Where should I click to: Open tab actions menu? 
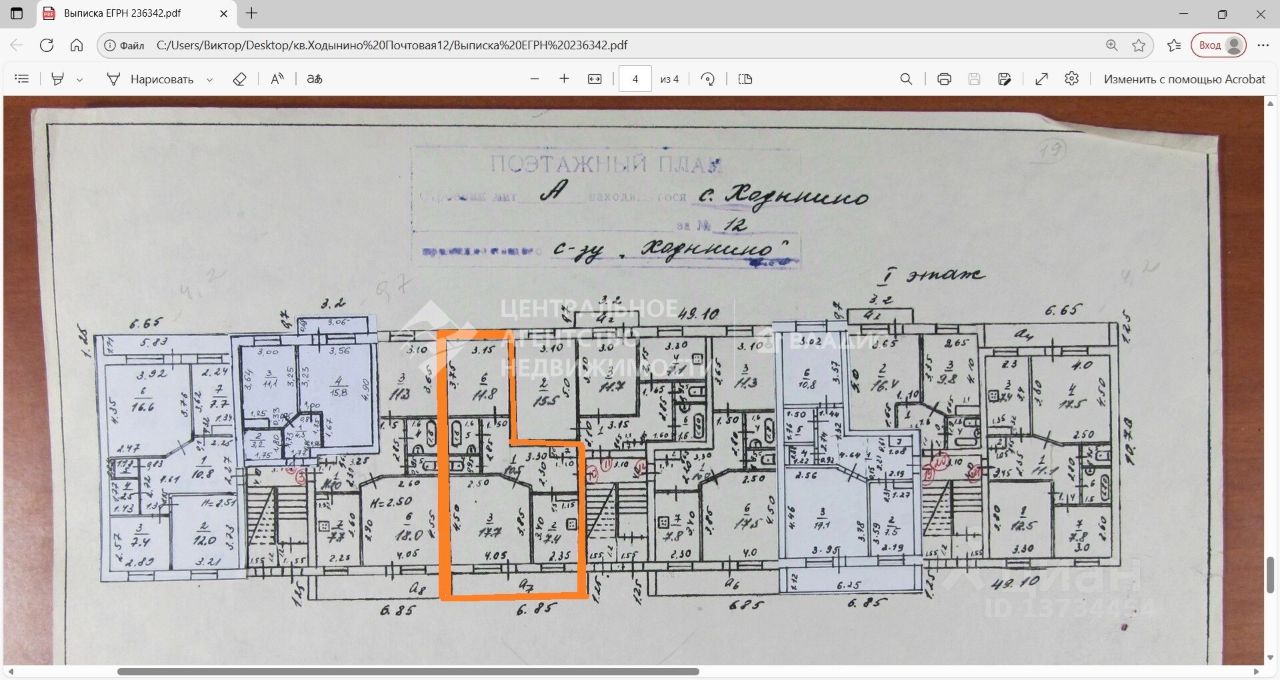click(16, 14)
